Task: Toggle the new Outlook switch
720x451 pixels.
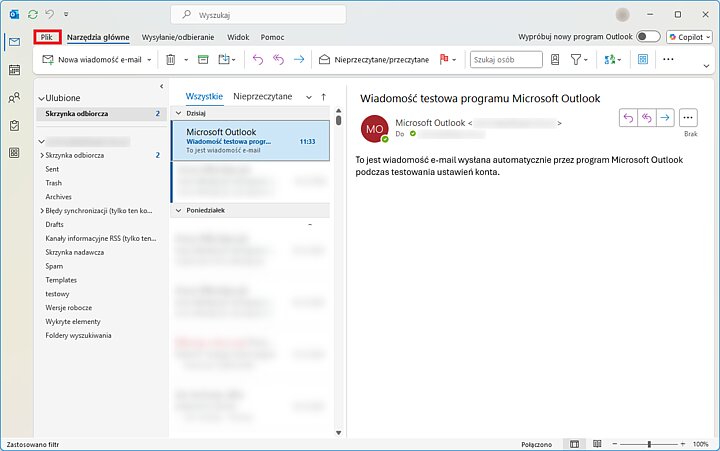Action: tap(648, 36)
